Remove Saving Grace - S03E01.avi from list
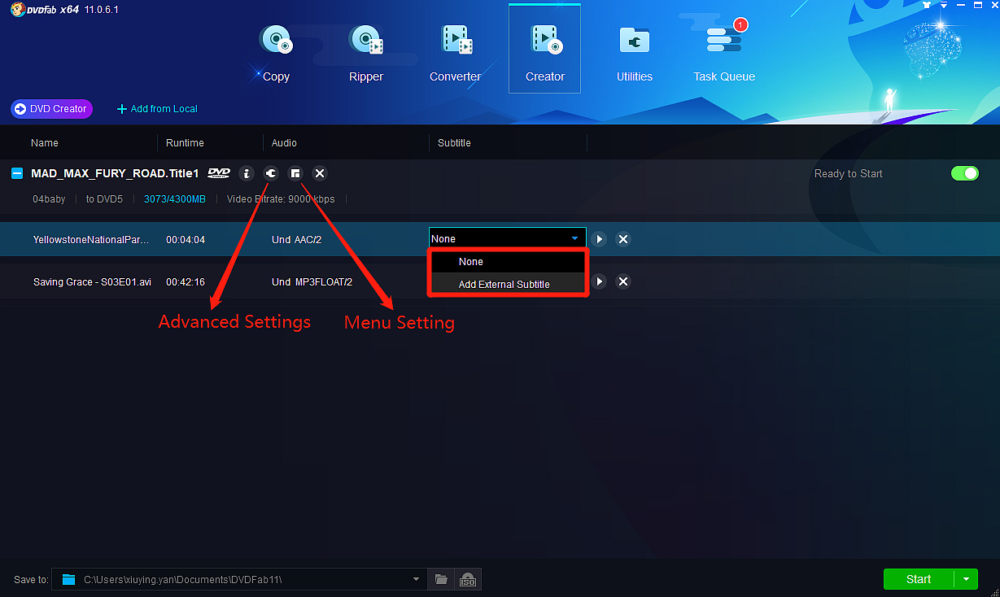The width and height of the screenshot is (1000, 597). coord(623,281)
